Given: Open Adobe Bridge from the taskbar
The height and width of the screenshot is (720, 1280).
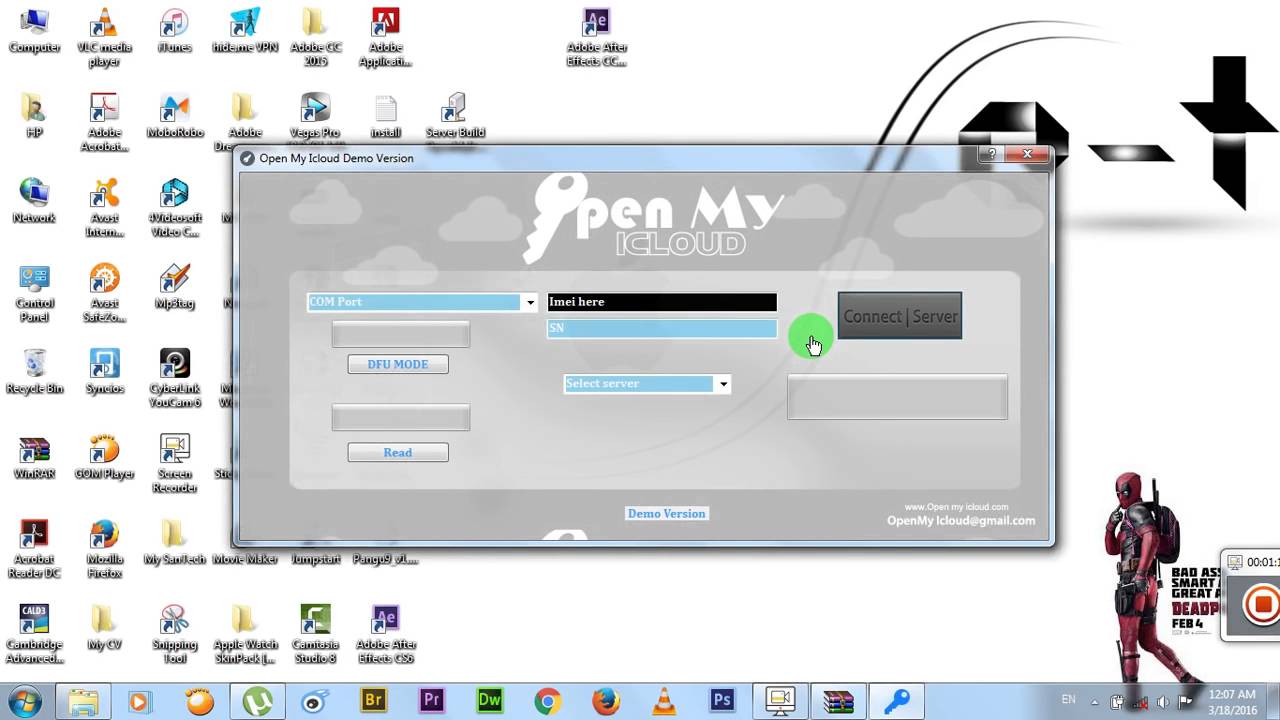Looking at the screenshot, I should click(373, 701).
